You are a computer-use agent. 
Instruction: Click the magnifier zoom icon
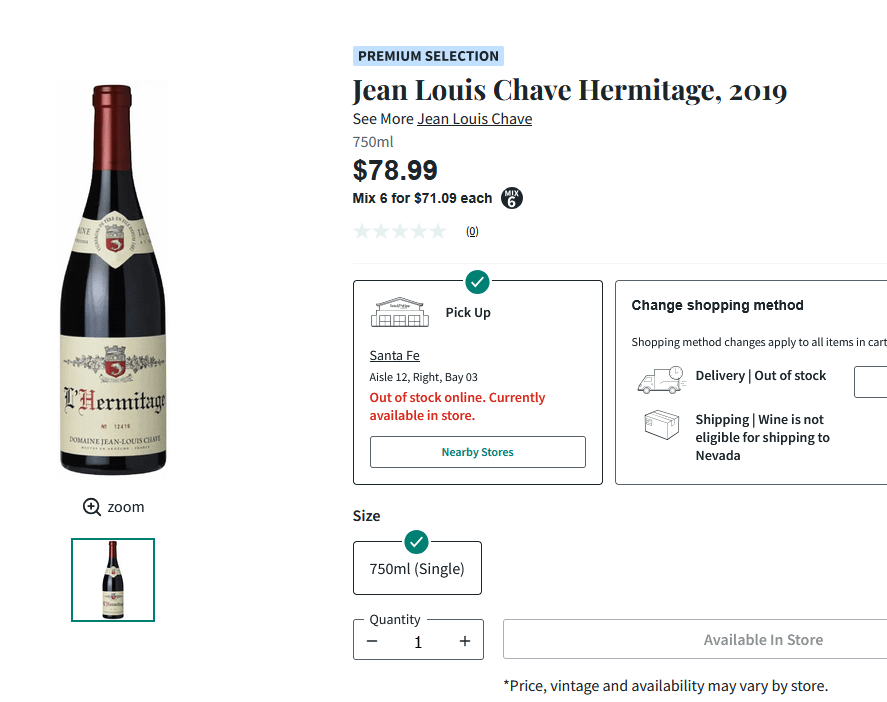(92, 507)
